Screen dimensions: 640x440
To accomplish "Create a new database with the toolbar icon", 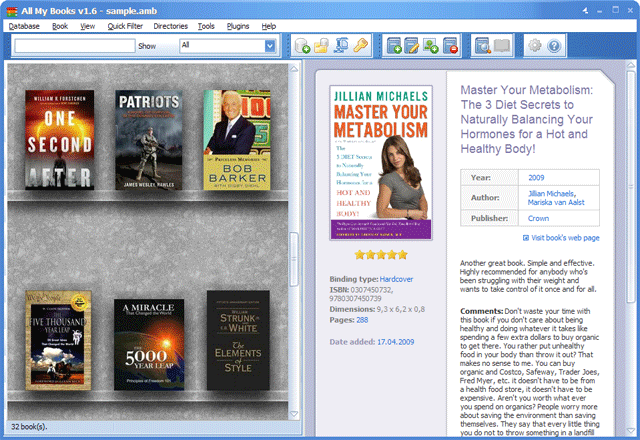I will (302, 46).
